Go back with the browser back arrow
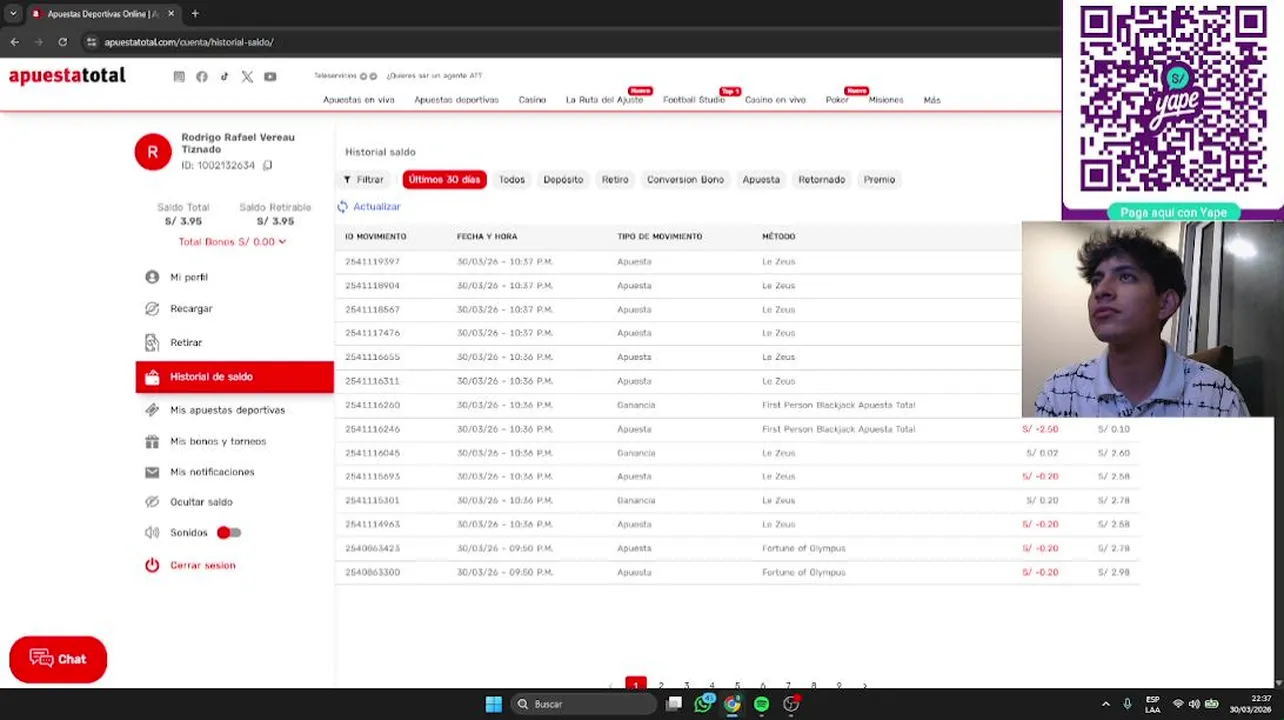1284x720 pixels. [x=14, y=42]
